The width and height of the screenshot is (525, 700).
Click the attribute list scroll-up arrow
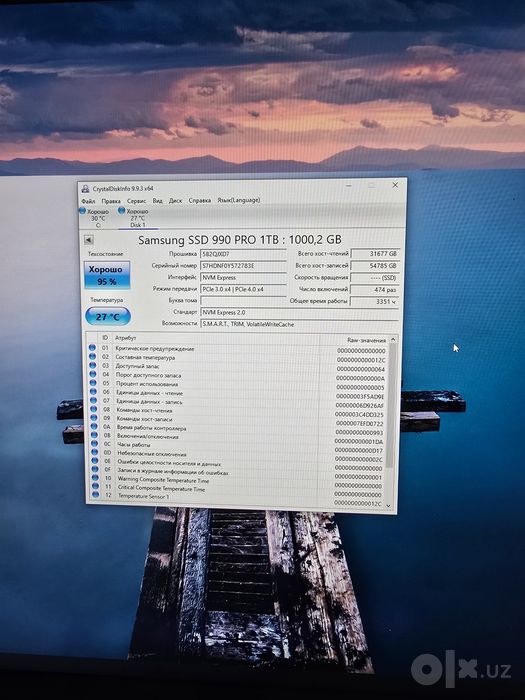[x=393, y=340]
